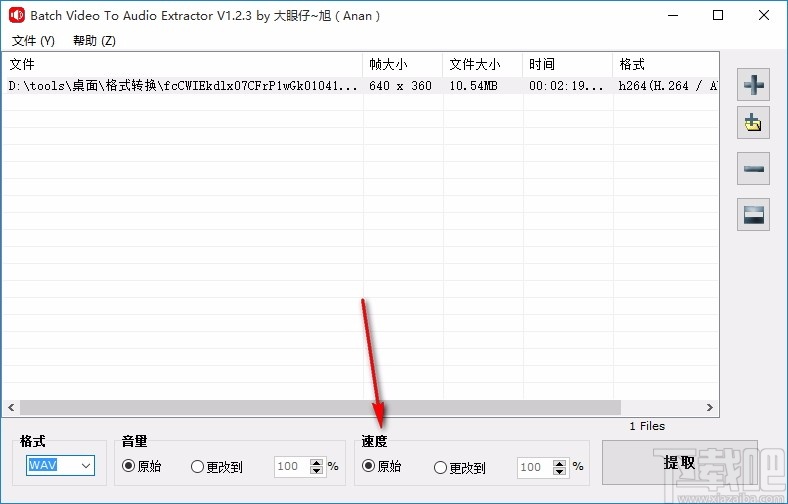The width and height of the screenshot is (788, 504).
Task: Click the app icon in the title bar
Action: [x=17, y=15]
